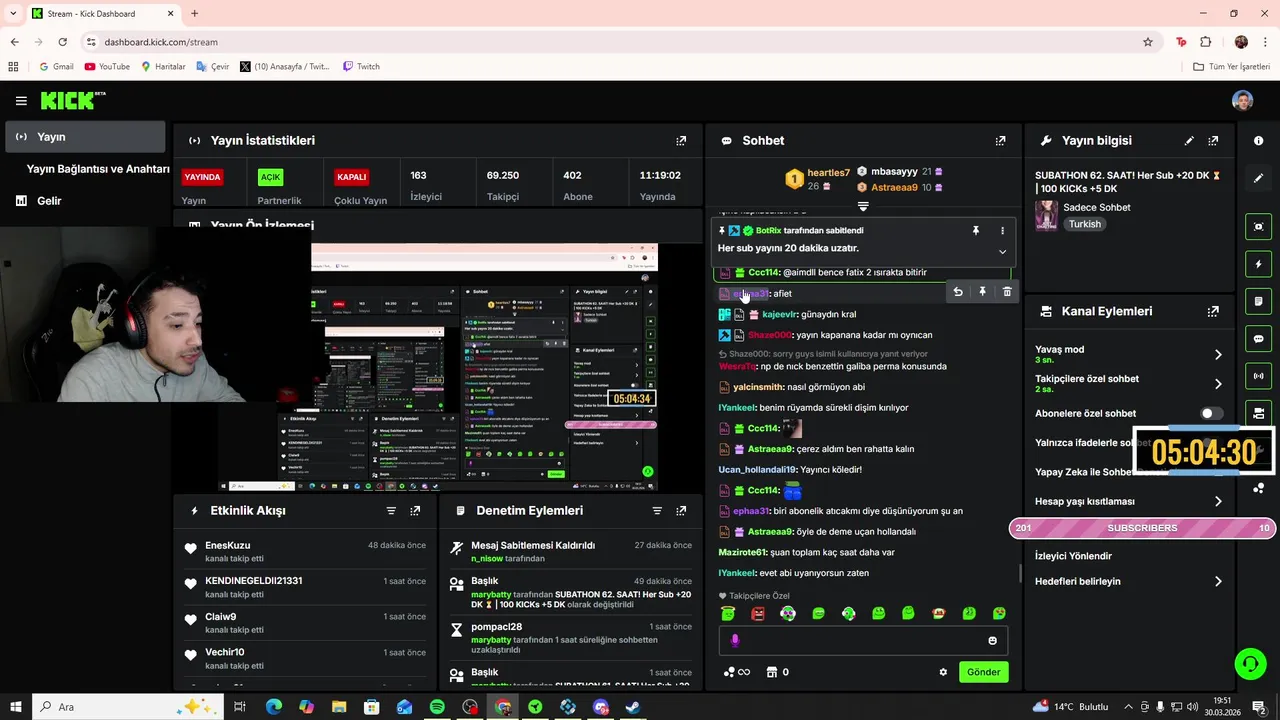Viewport: 1280px width, 720px height.
Task: Open the emoji picker in chat input
Action: (992, 641)
